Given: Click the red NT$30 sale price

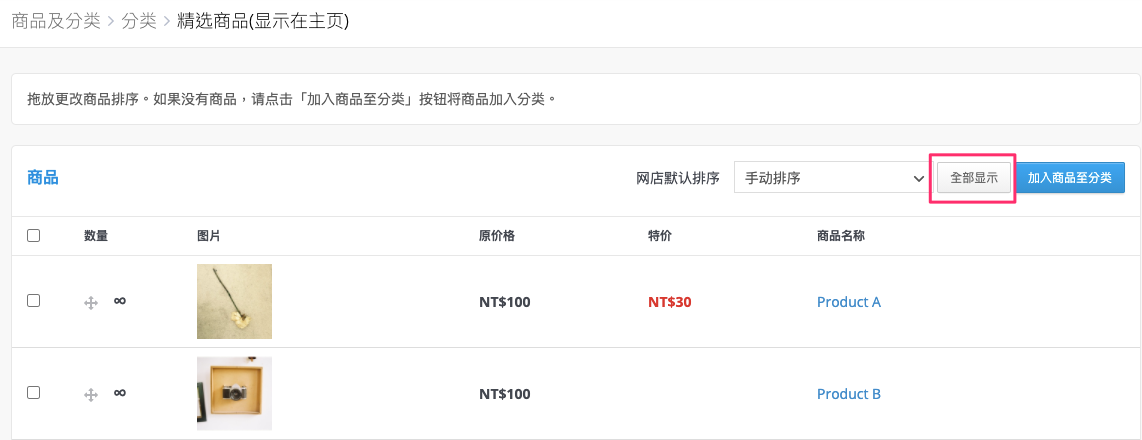Looking at the screenshot, I should coord(669,302).
